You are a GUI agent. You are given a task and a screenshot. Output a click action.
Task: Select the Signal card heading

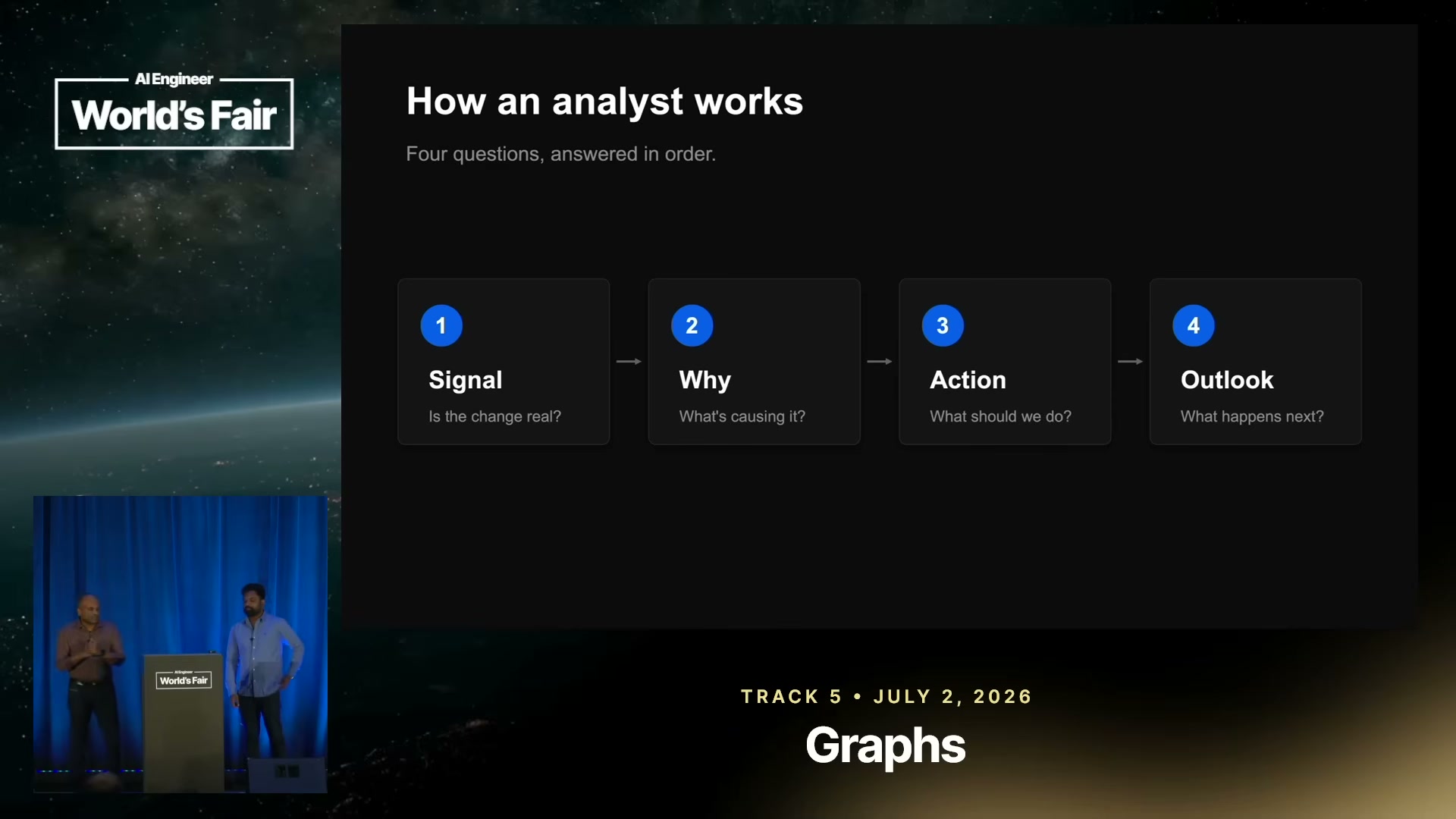pos(466,380)
